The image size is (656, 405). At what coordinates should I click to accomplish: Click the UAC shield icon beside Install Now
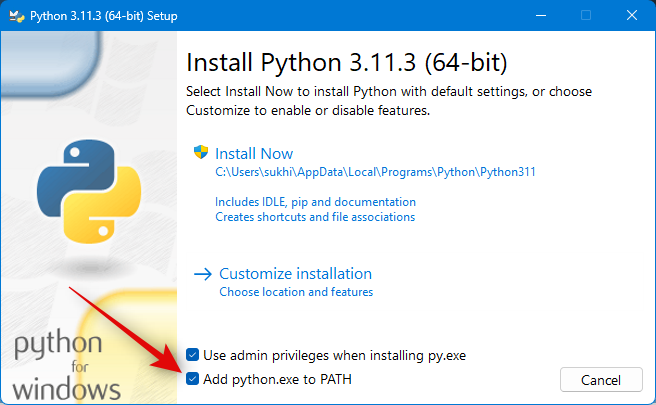pos(201,152)
